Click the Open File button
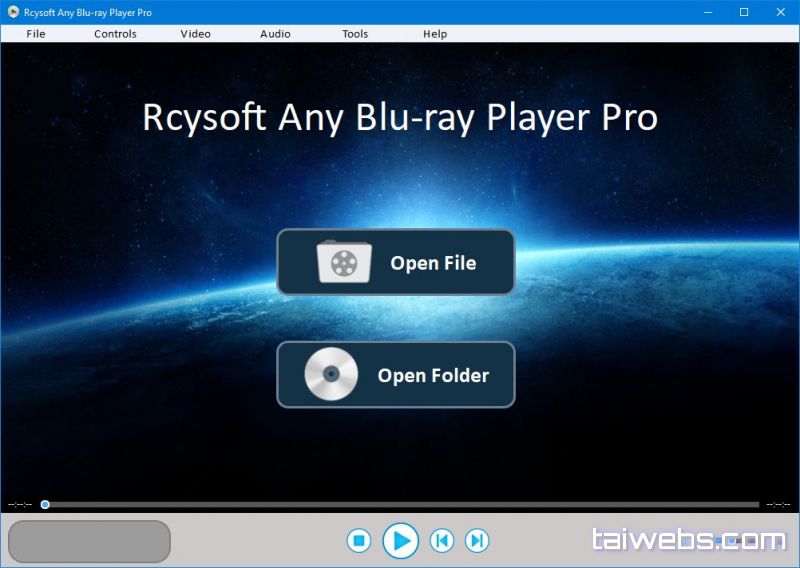The width and height of the screenshot is (800, 568). tap(396, 263)
